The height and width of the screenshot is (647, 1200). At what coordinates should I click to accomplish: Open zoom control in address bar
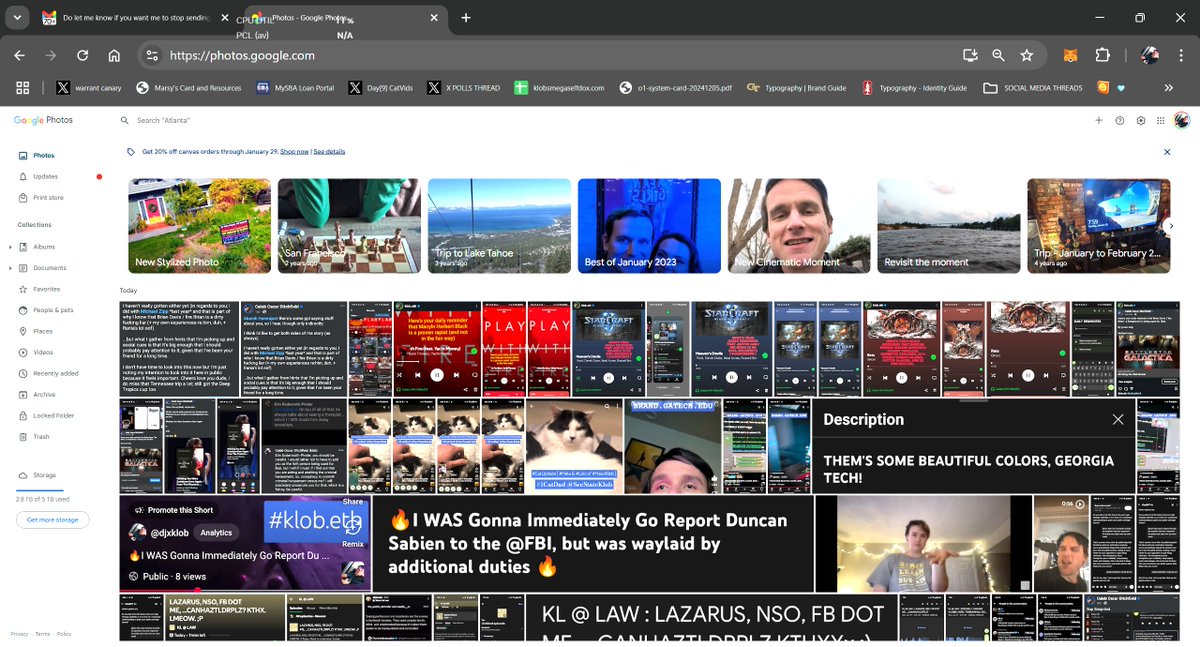tap(998, 56)
